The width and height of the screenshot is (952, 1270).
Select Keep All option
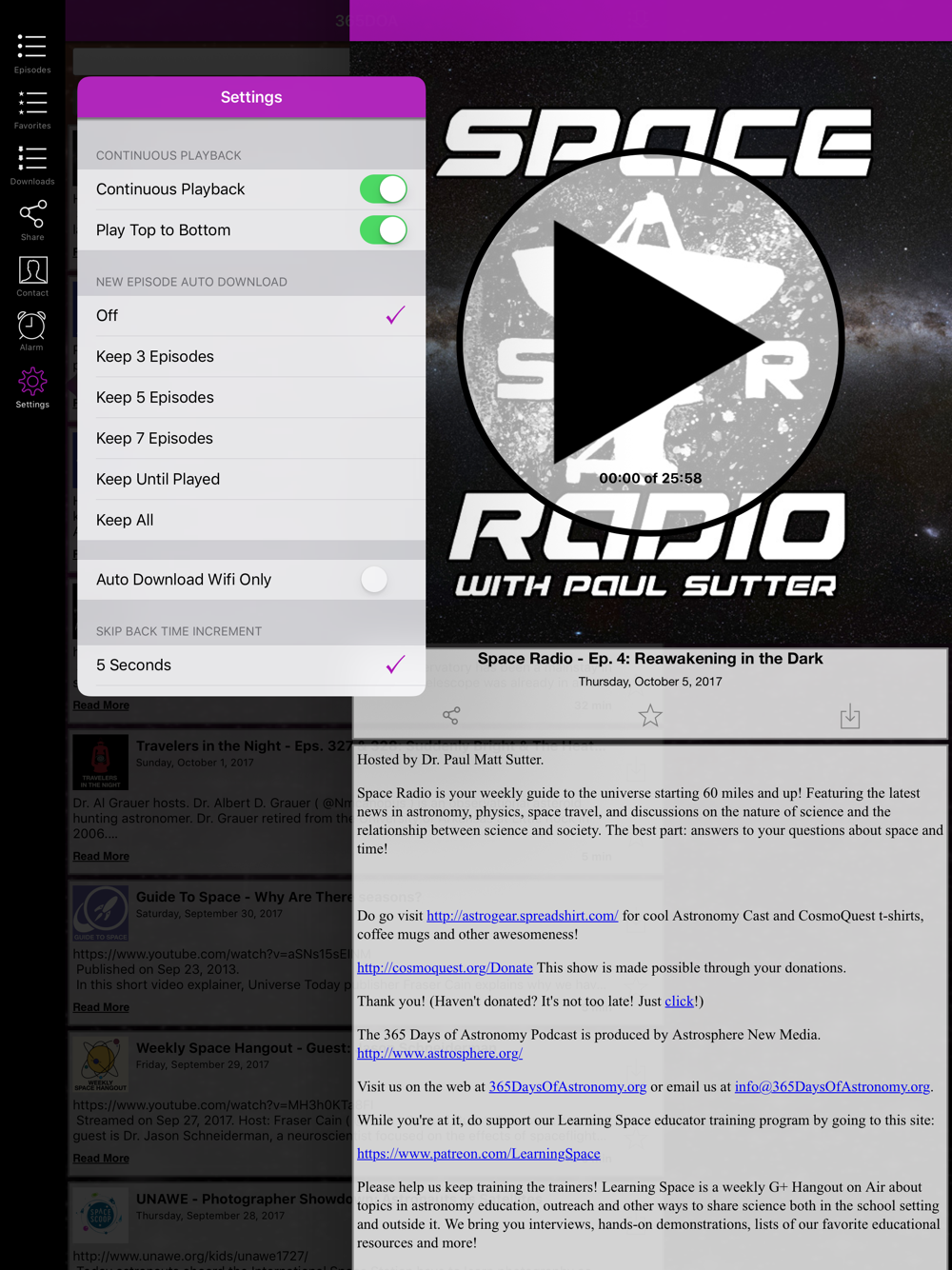click(x=251, y=521)
